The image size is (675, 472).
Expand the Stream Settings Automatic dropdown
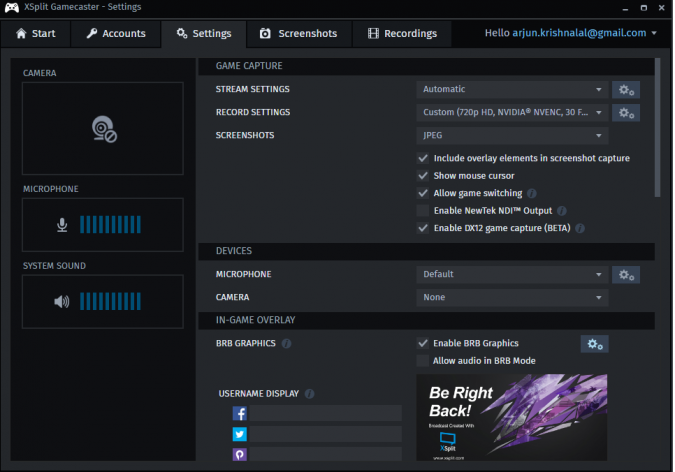coord(512,89)
